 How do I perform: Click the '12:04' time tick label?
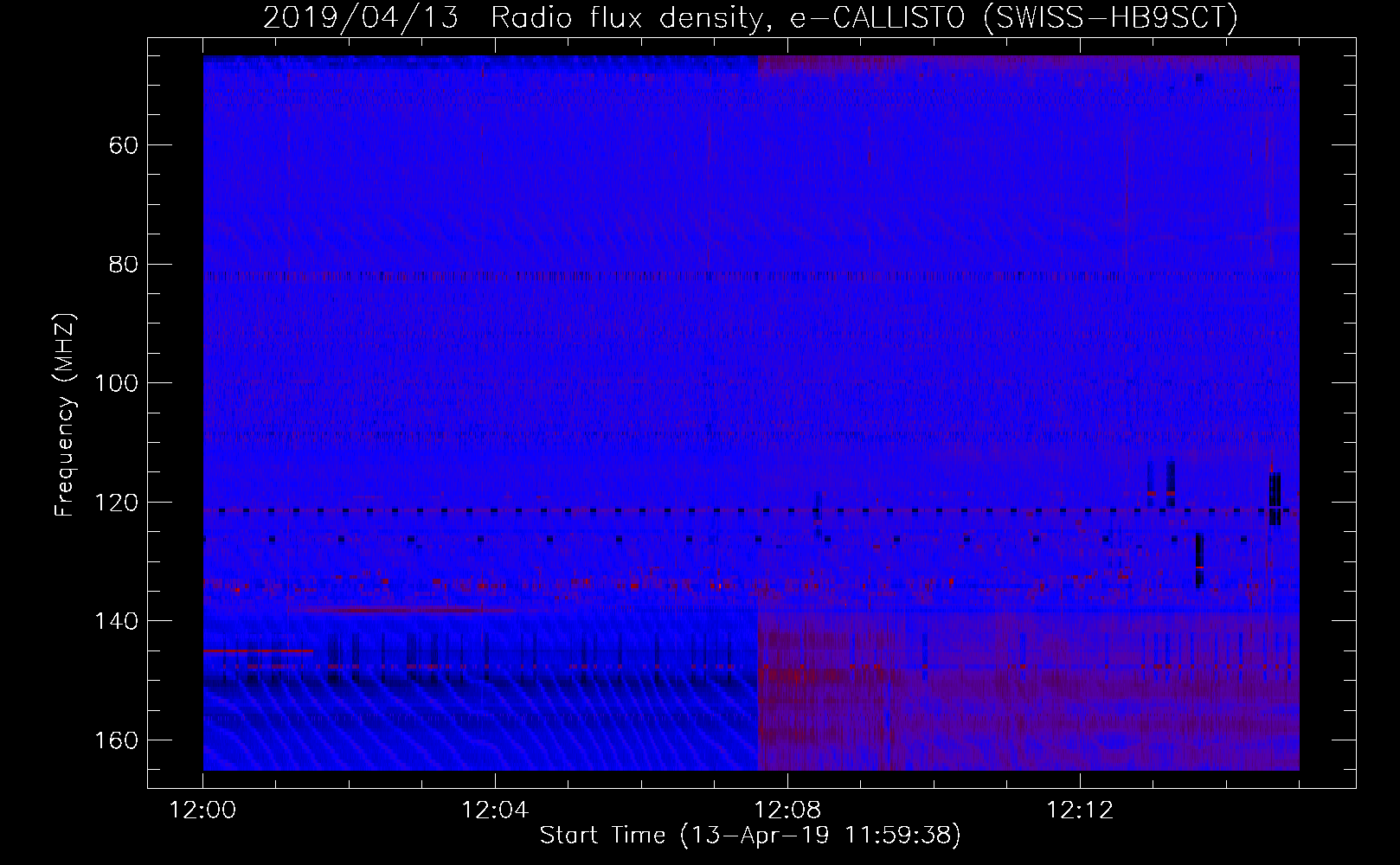(x=495, y=811)
